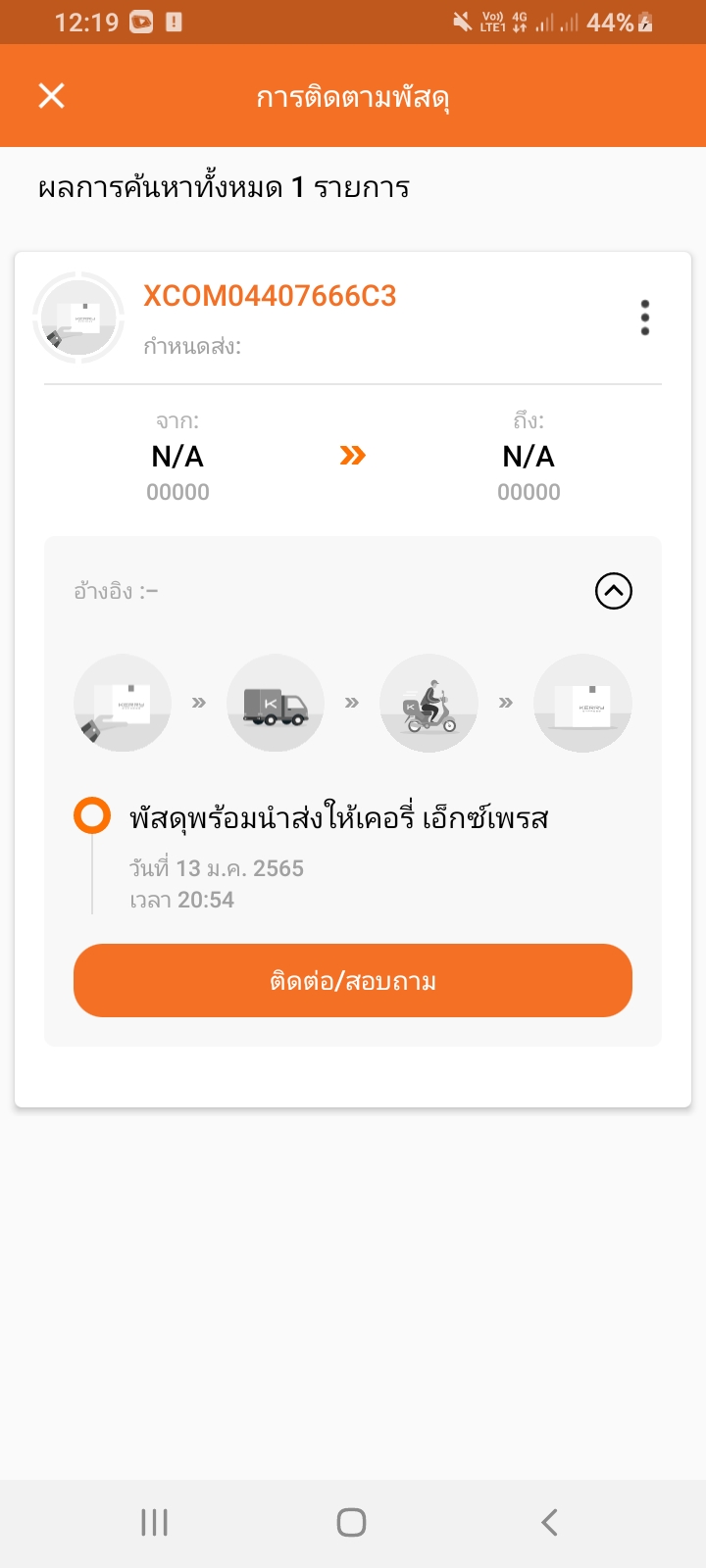Open the three-dot menu for parcel XCOM04407666C3
This screenshot has width=706, height=1568.
pos(644,318)
